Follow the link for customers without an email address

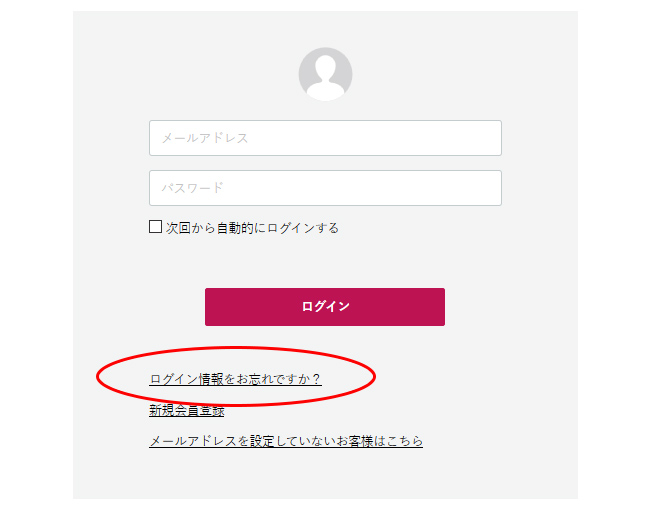[x=286, y=441]
